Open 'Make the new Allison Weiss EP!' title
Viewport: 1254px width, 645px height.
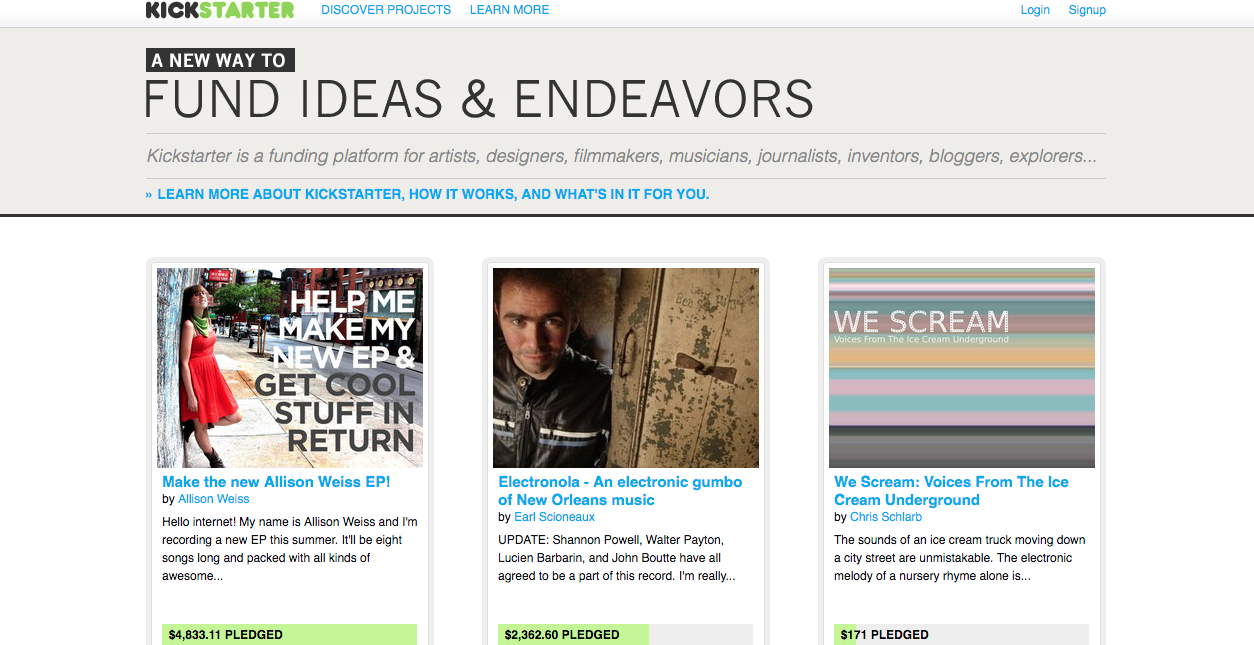click(x=276, y=482)
